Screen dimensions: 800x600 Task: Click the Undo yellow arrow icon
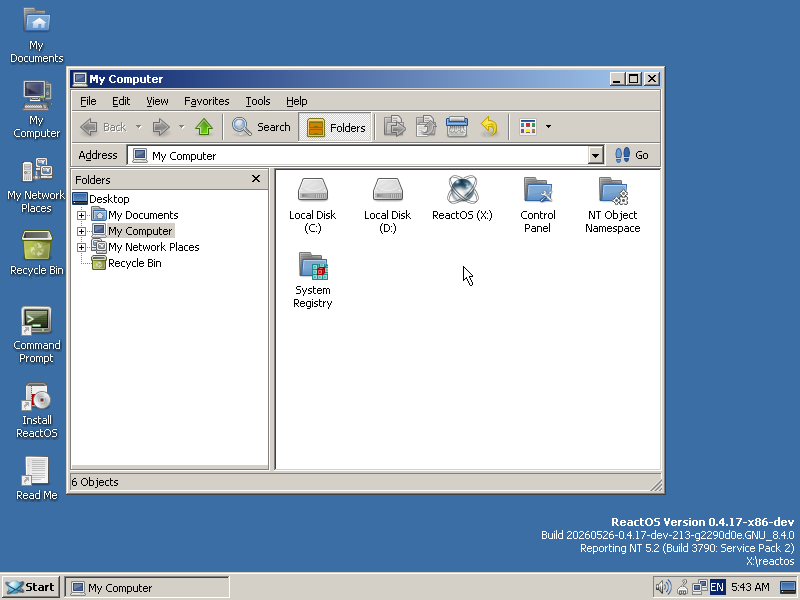tap(489, 127)
